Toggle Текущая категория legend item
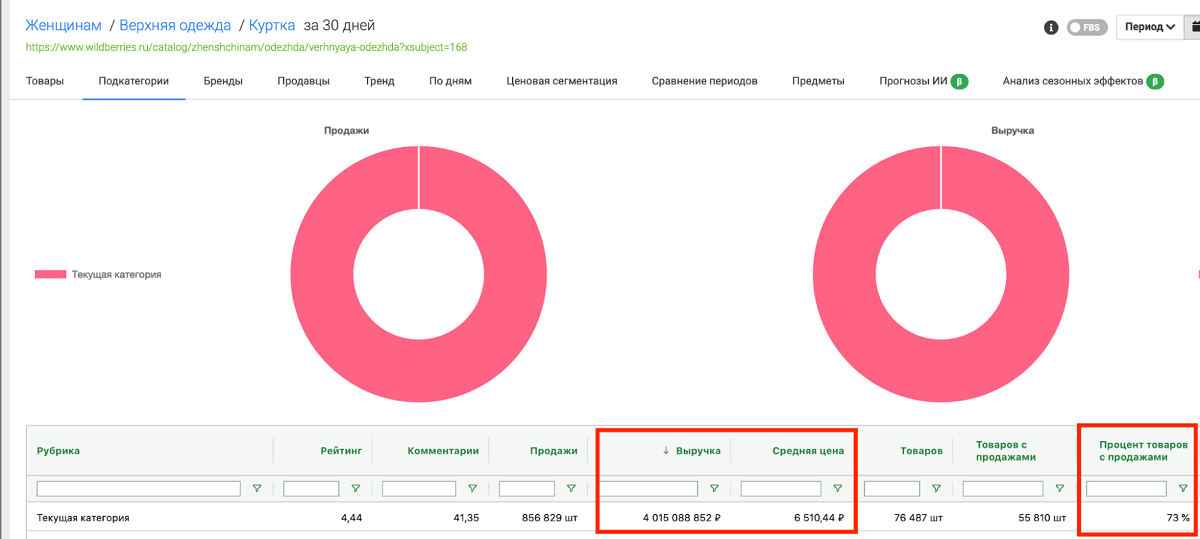The width and height of the screenshot is (1200, 539). [x=98, y=274]
